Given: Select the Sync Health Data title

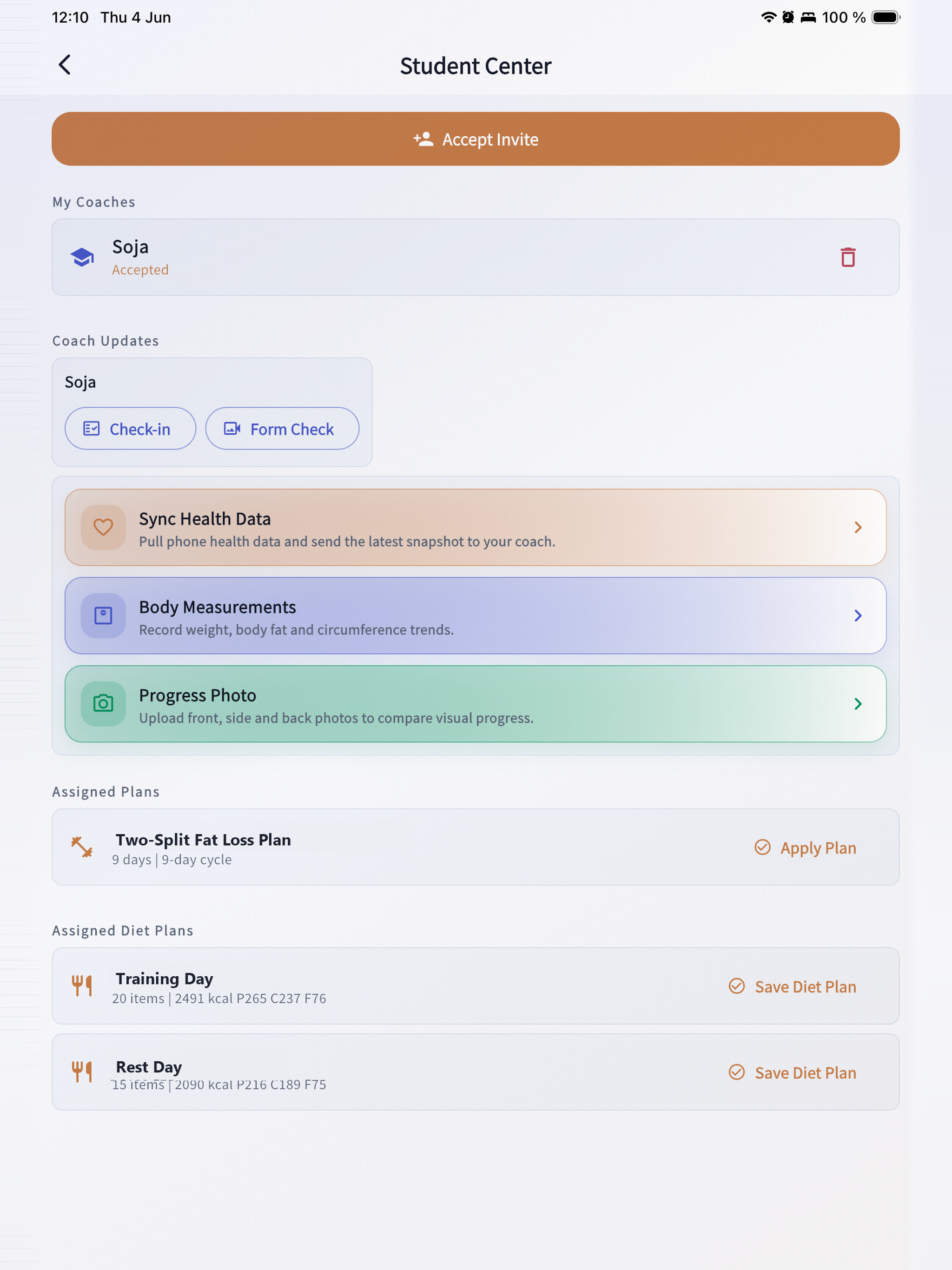Looking at the screenshot, I should [205, 518].
